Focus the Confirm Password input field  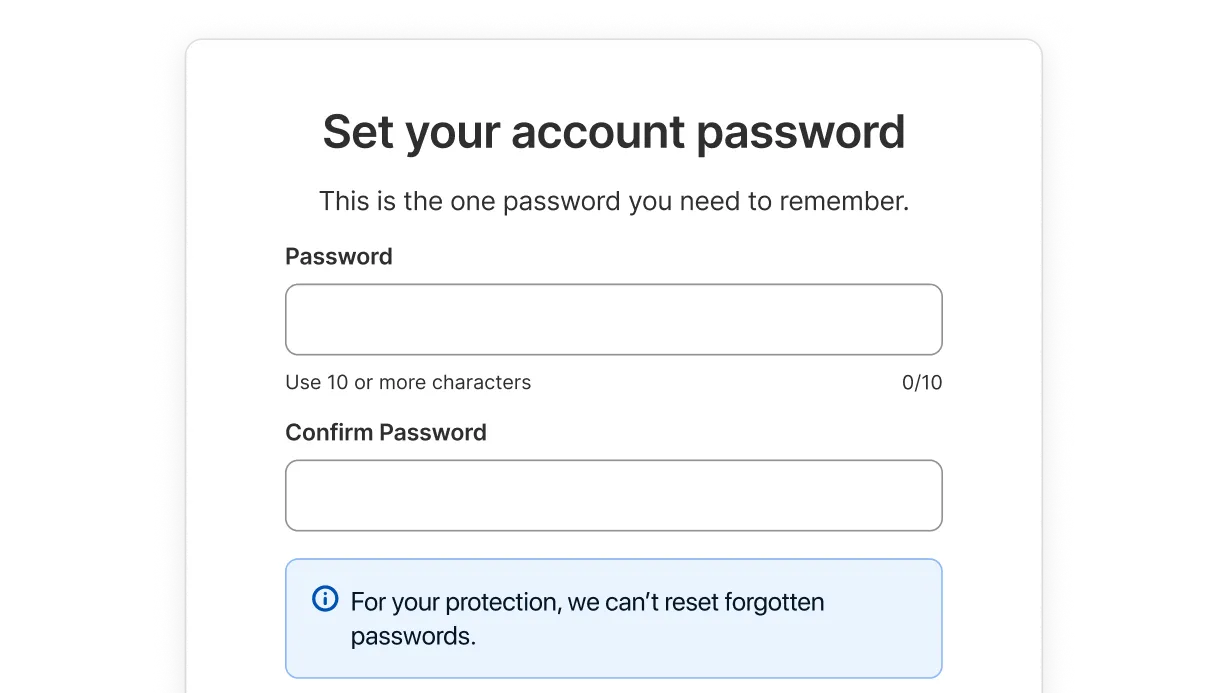[613, 496]
